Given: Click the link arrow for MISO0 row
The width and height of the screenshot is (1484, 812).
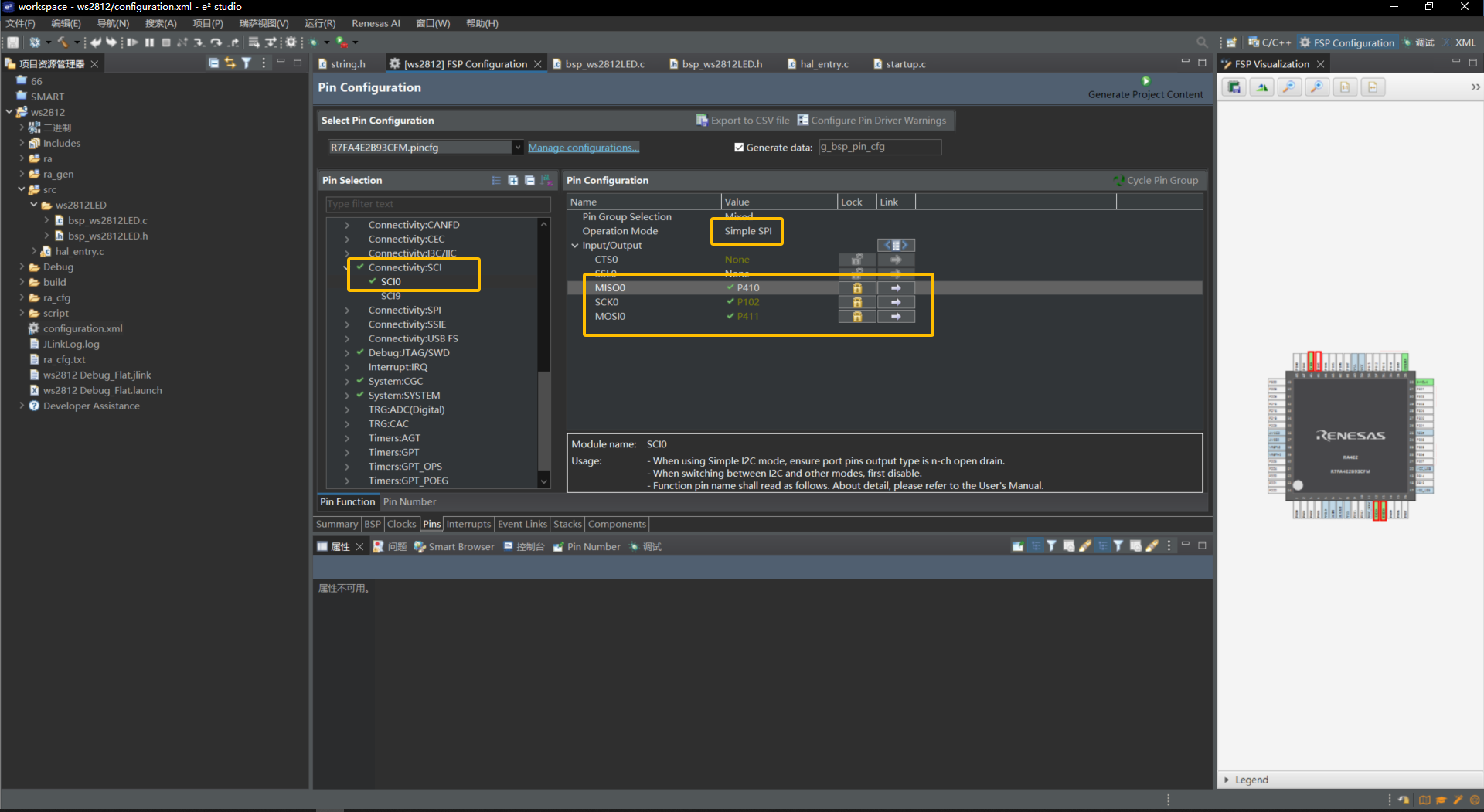Looking at the screenshot, I should [x=896, y=287].
